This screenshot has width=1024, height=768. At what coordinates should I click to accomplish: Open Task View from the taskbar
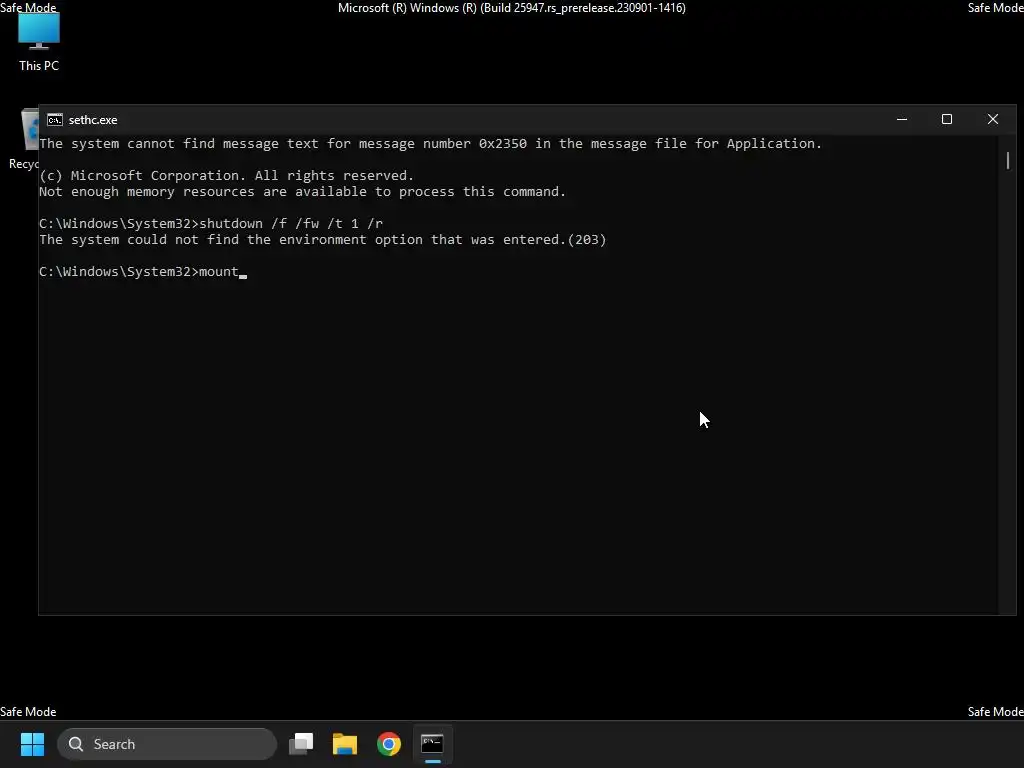pos(301,744)
